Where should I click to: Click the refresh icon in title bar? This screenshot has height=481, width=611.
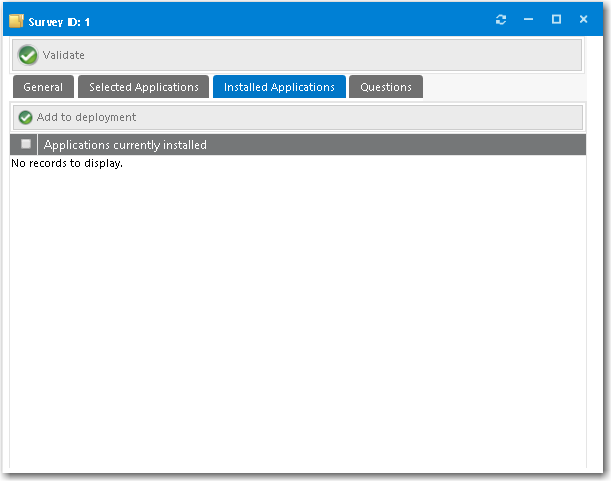click(501, 19)
